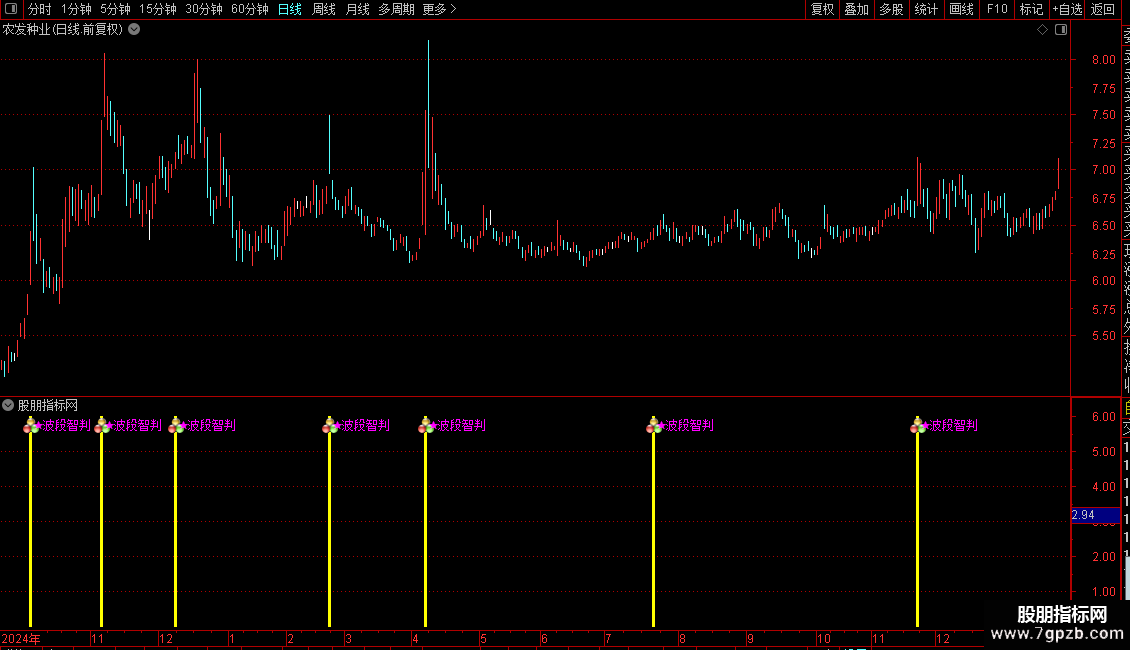This screenshot has height=650, width=1130.
Task: Toggle the left sidebar panel icon
Action: pyautogui.click(x=11, y=9)
